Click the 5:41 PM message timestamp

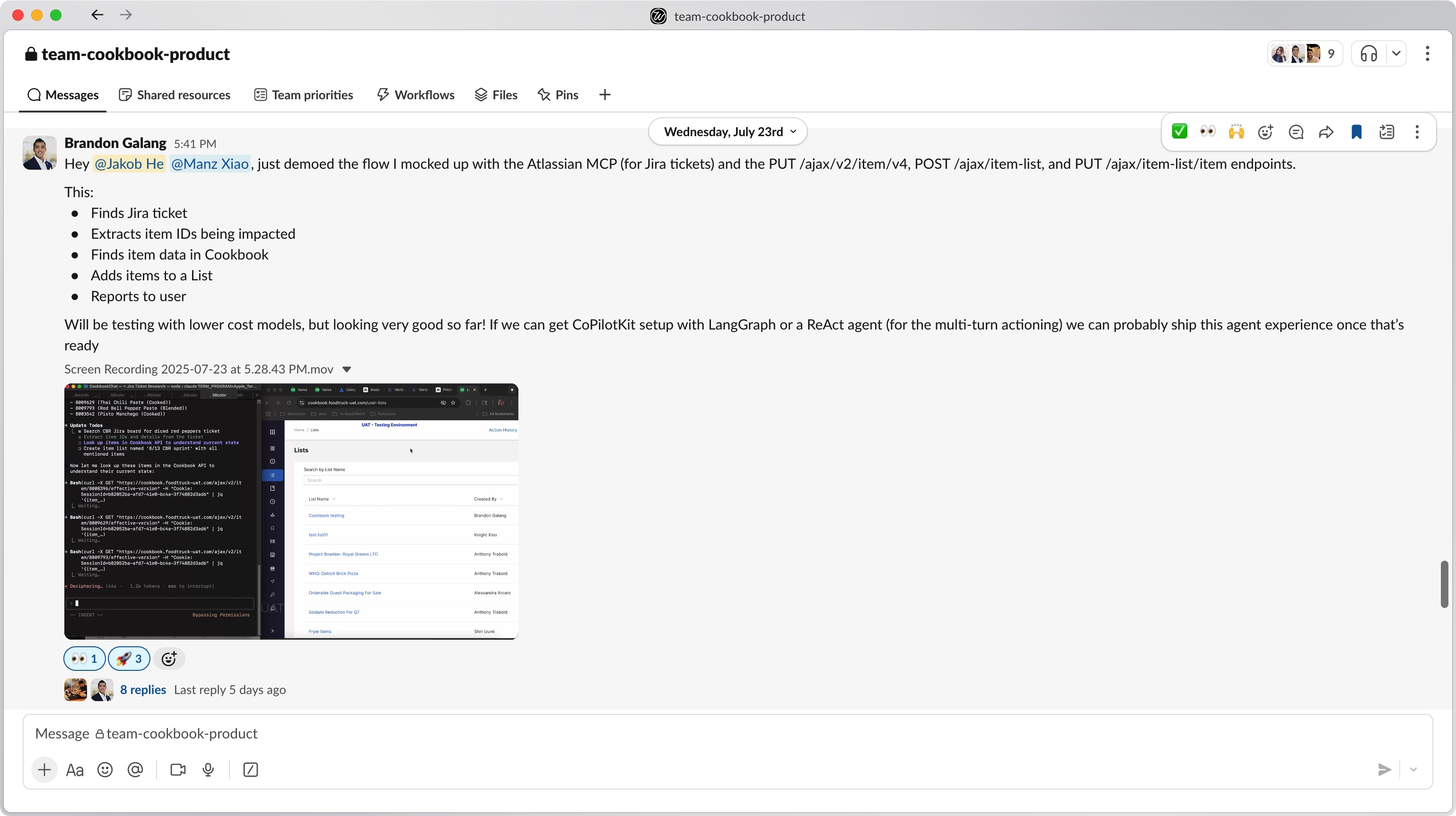click(195, 144)
